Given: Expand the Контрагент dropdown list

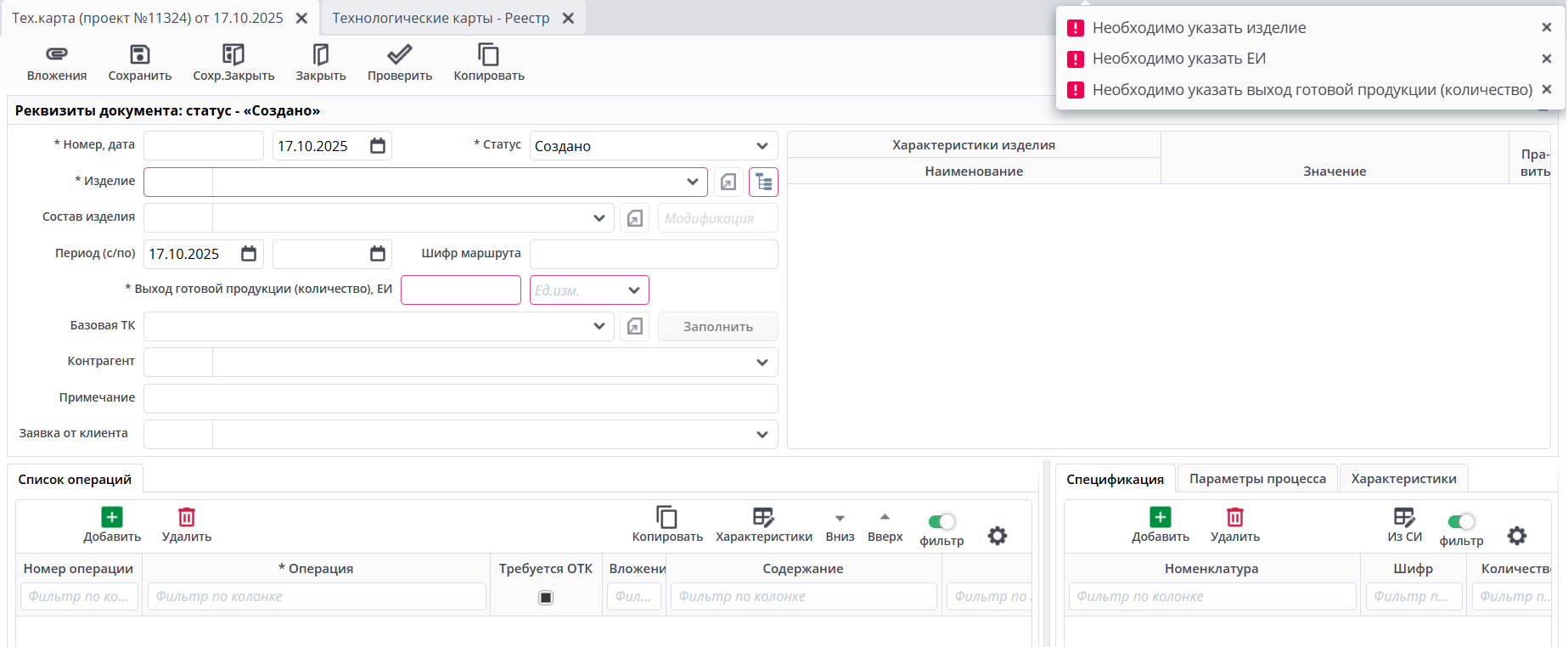Looking at the screenshot, I should 762,363.
